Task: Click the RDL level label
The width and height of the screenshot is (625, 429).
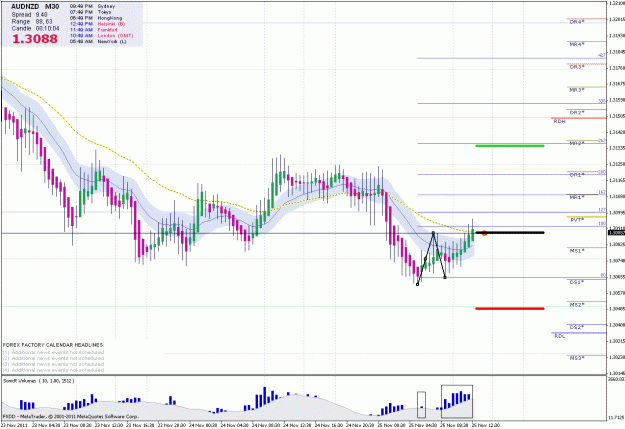Action: point(560,336)
